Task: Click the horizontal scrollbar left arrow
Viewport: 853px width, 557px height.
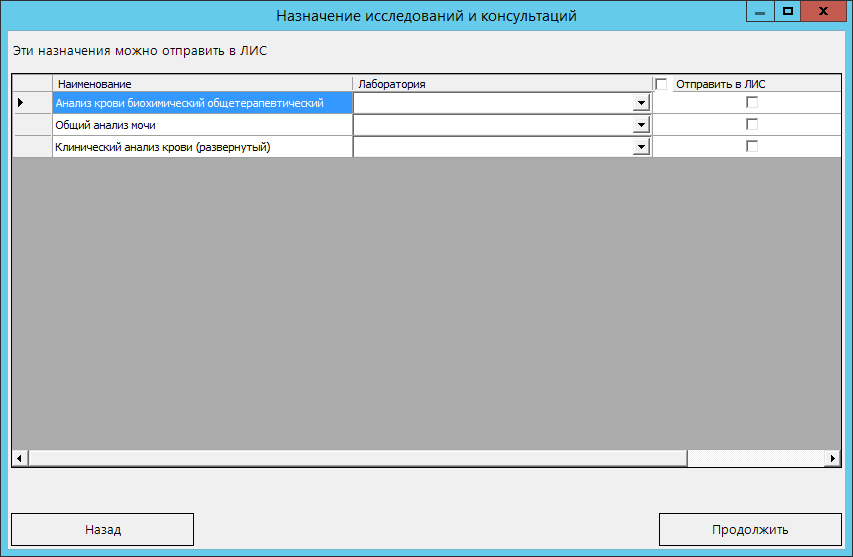Action: [20, 458]
